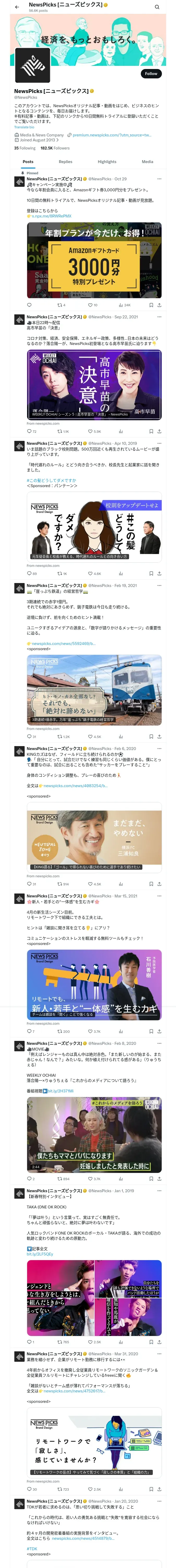Image resolution: width=176 pixels, height=1568 pixels.
Task: Open the NewsPicks profile avatar image
Action: (x=32, y=65)
